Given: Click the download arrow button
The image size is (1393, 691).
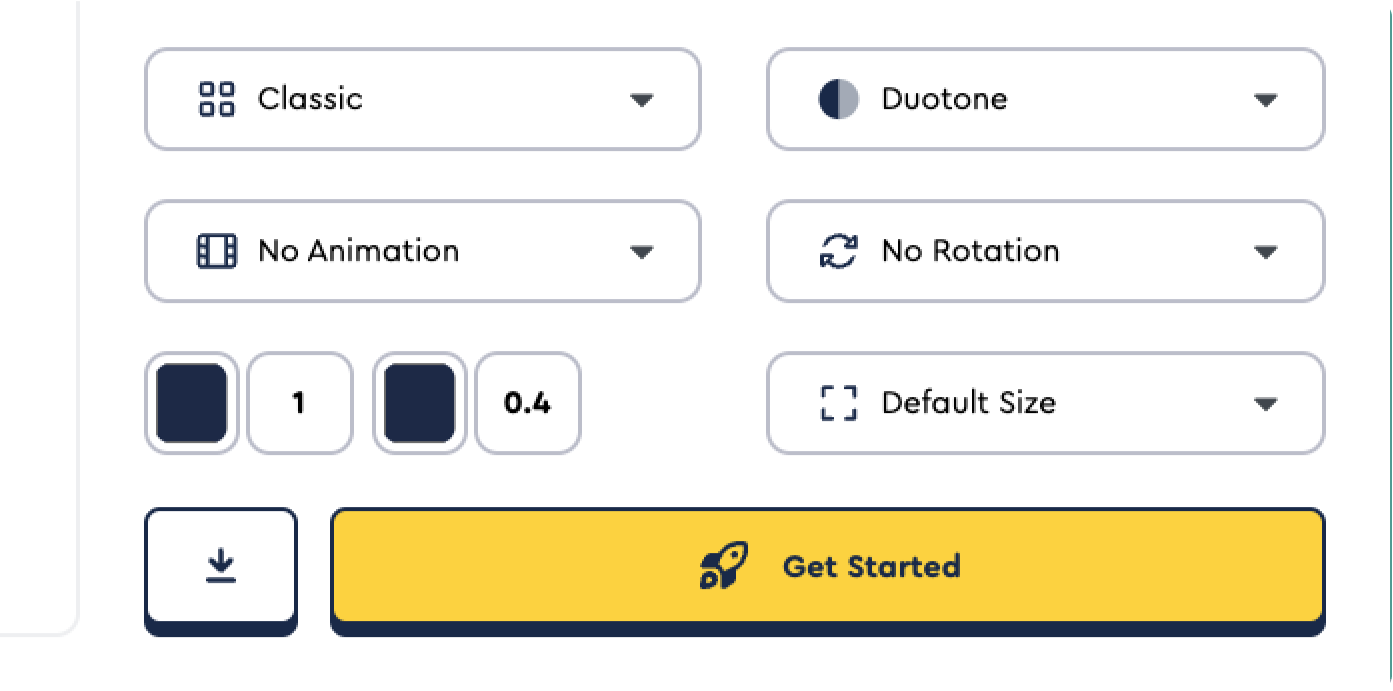Looking at the screenshot, I should click(221, 567).
